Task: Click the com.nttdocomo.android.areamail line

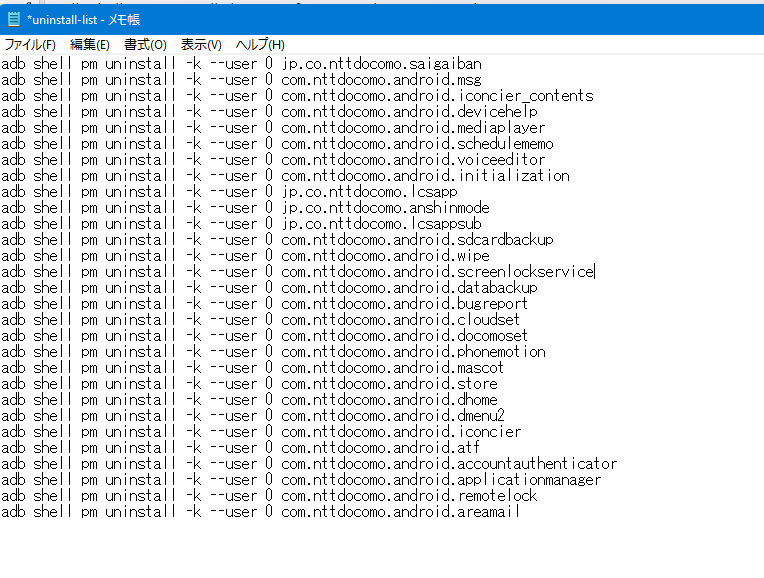Action: [260, 512]
